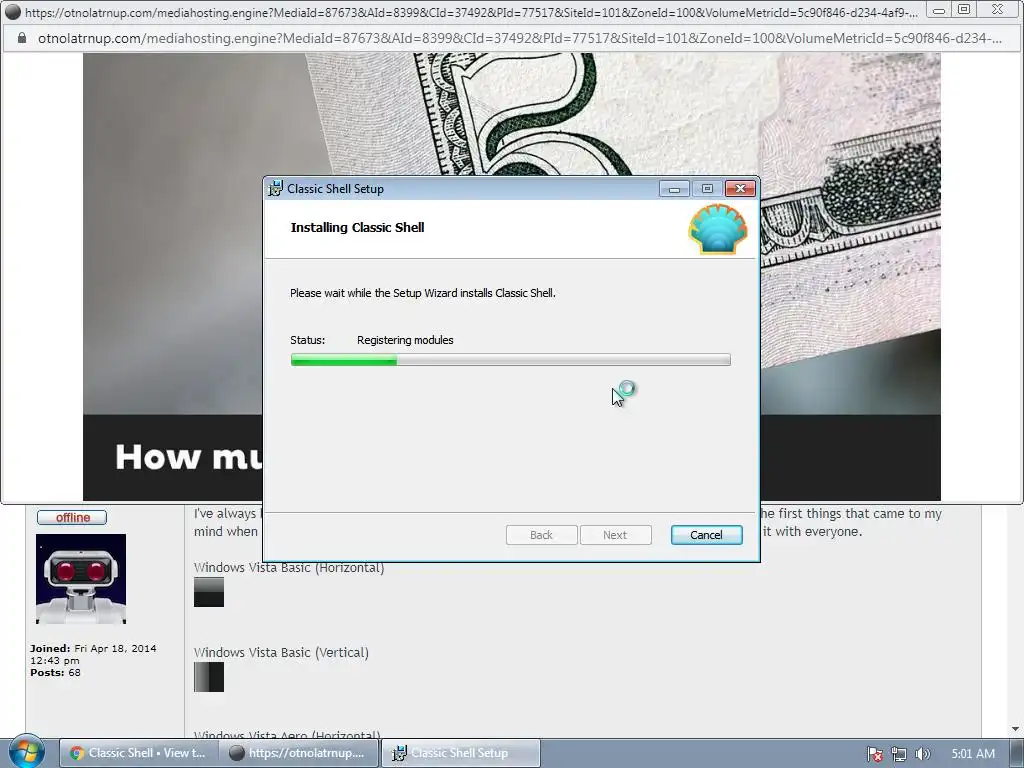The width and height of the screenshot is (1024, 768).
Task: Maximize the Classic Shell Setup dialog
Action: (707, 189)
